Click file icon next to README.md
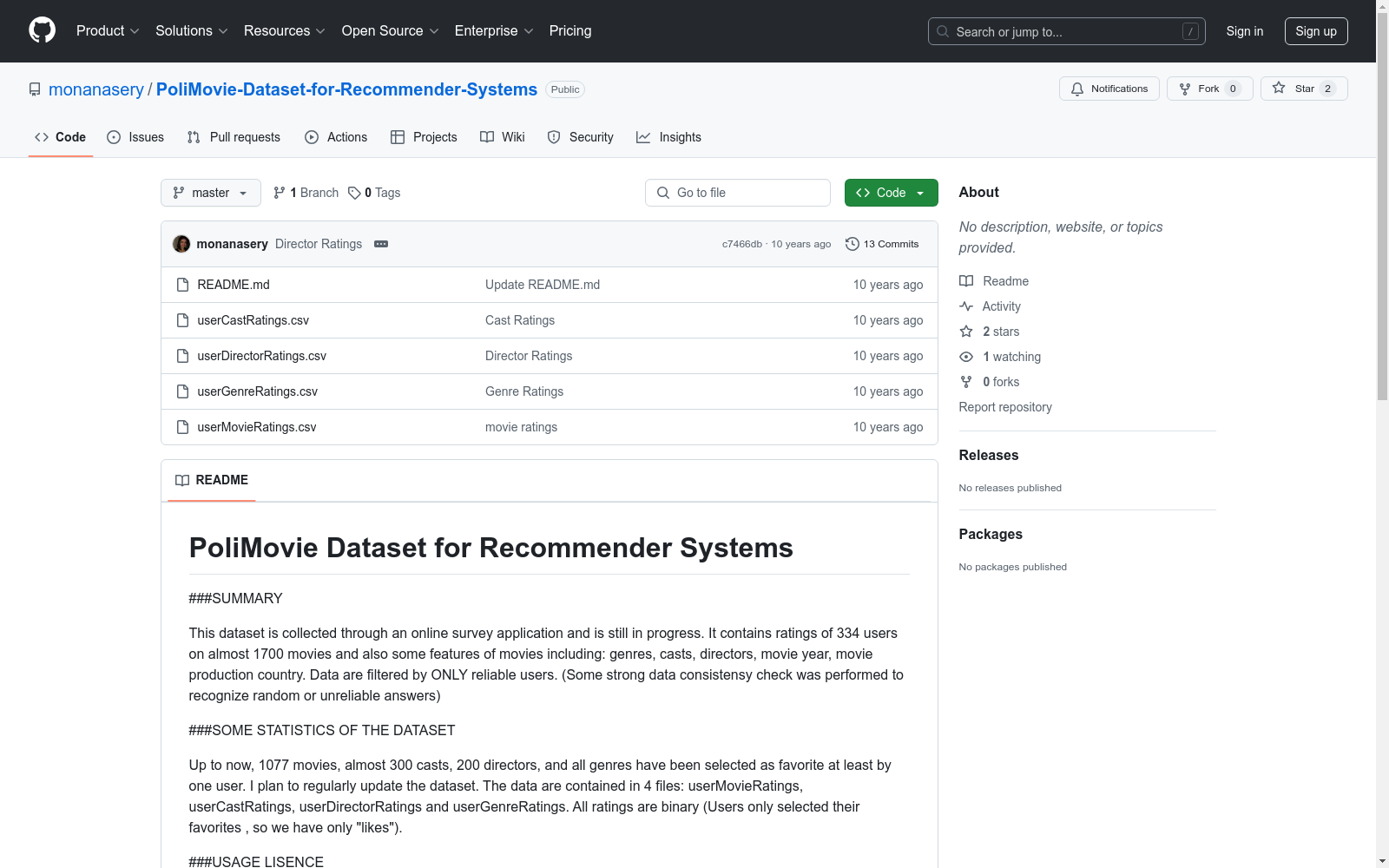The image size is (1389, 868). 182,285
